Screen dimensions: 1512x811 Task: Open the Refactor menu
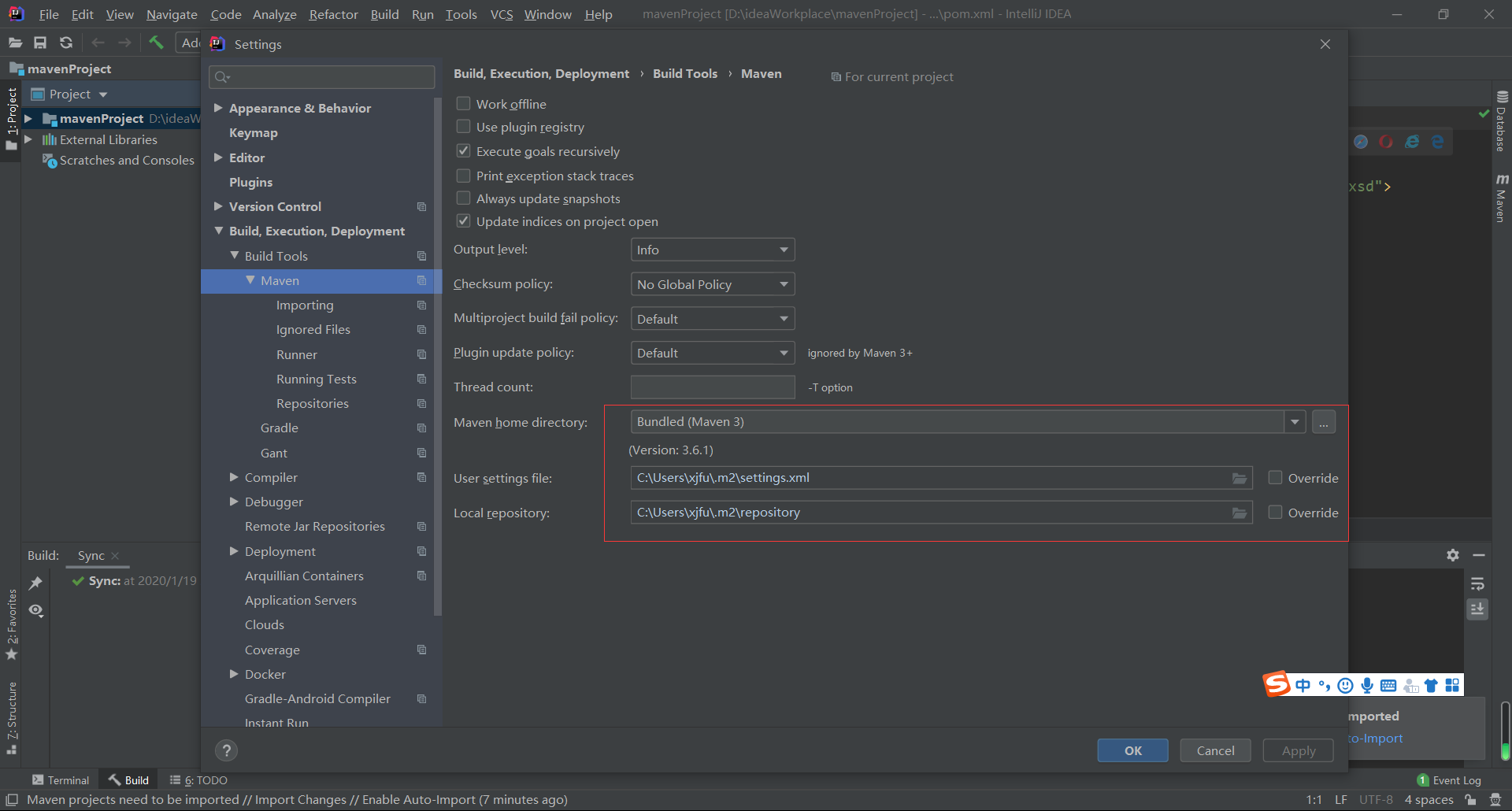tap(333, 14)
